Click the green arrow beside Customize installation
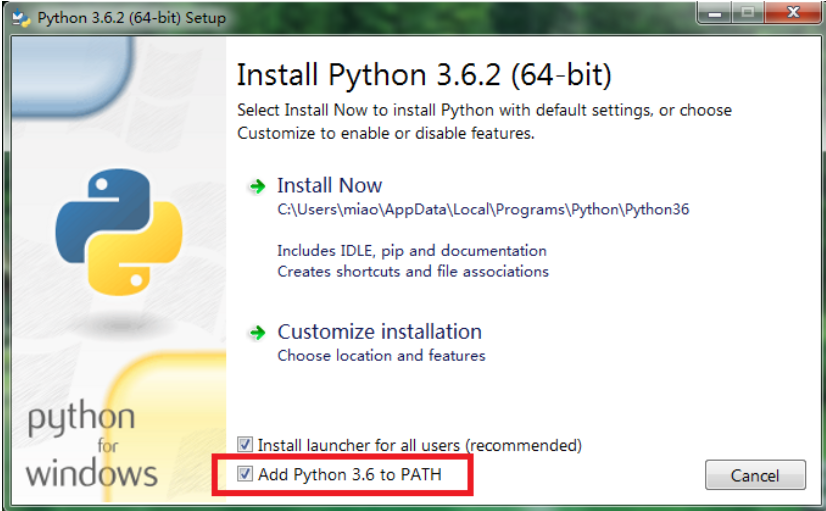The width and height of the screenshot is (826, 511). 257,333
